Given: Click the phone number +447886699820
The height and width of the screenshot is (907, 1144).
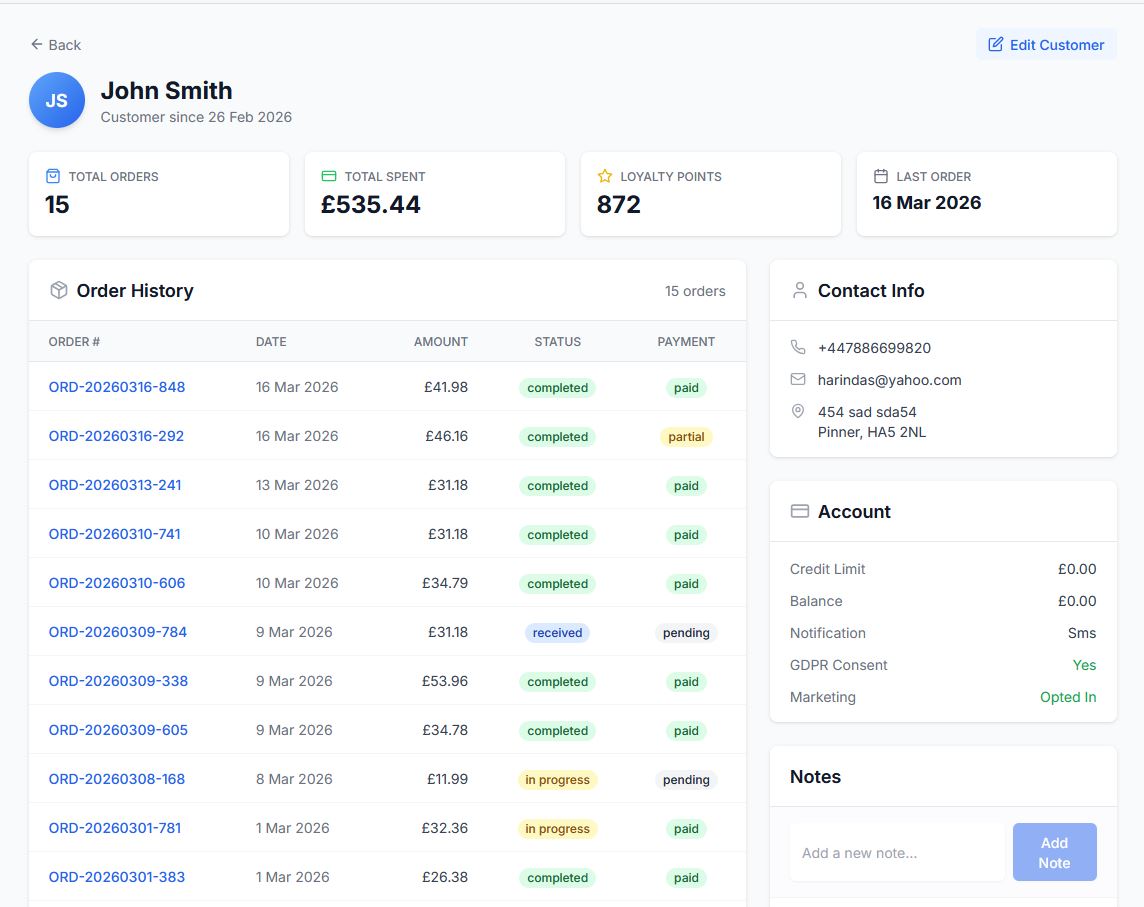Looking at the screenshot, I should [x=874, y=347].
